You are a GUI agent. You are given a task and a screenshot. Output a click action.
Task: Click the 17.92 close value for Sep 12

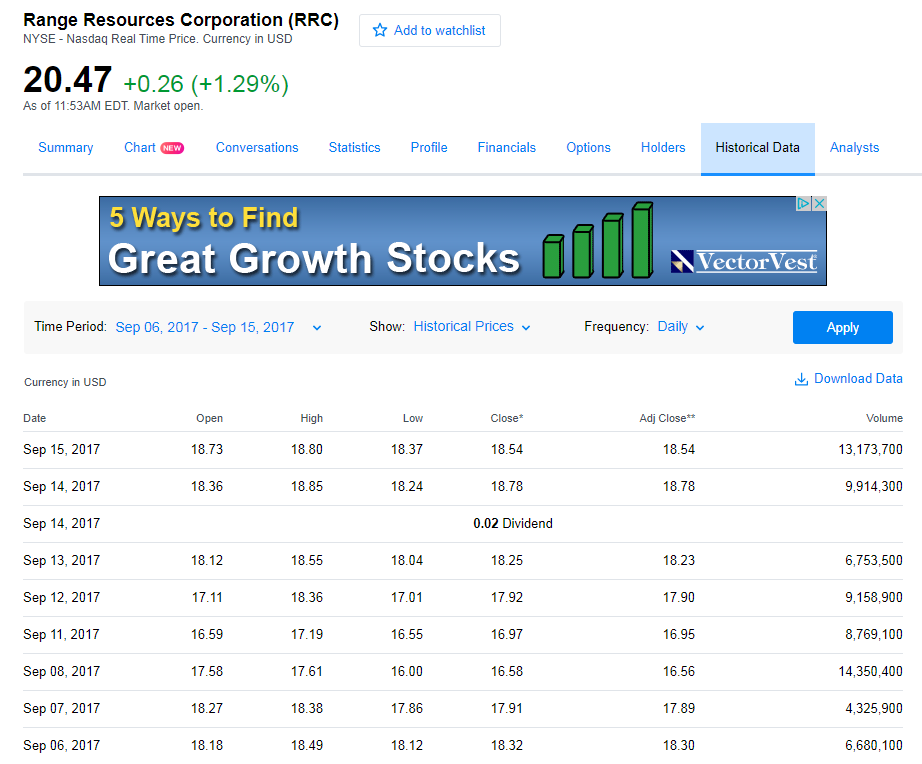[x=507, y=598]
